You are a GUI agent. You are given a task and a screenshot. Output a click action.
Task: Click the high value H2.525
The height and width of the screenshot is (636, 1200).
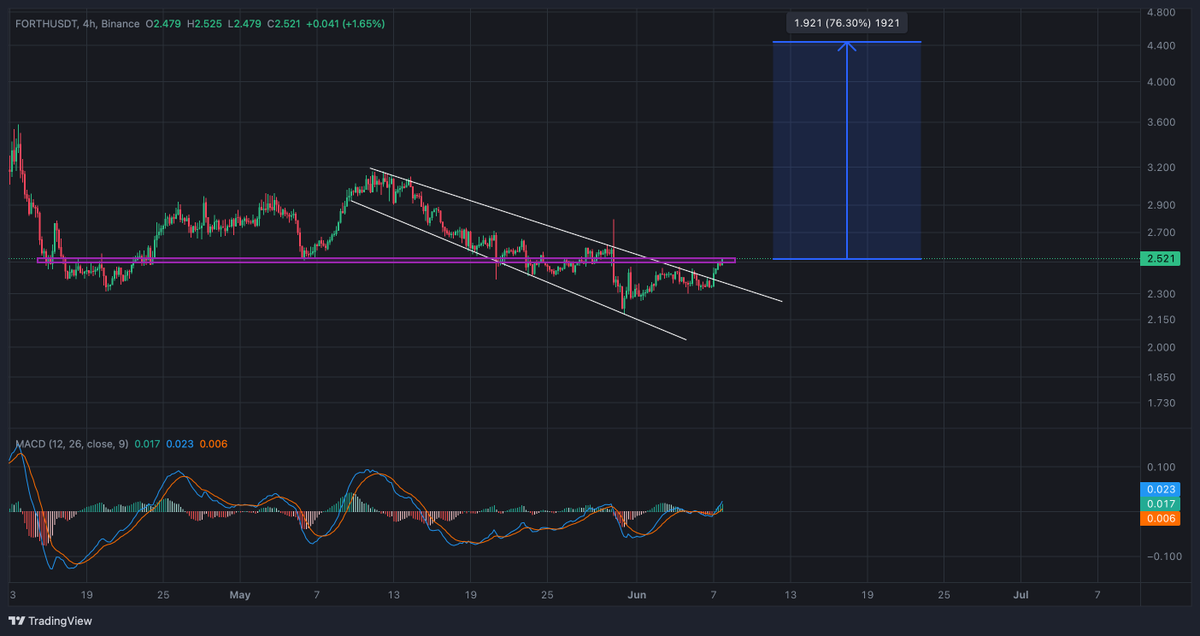tap(207, 23)
